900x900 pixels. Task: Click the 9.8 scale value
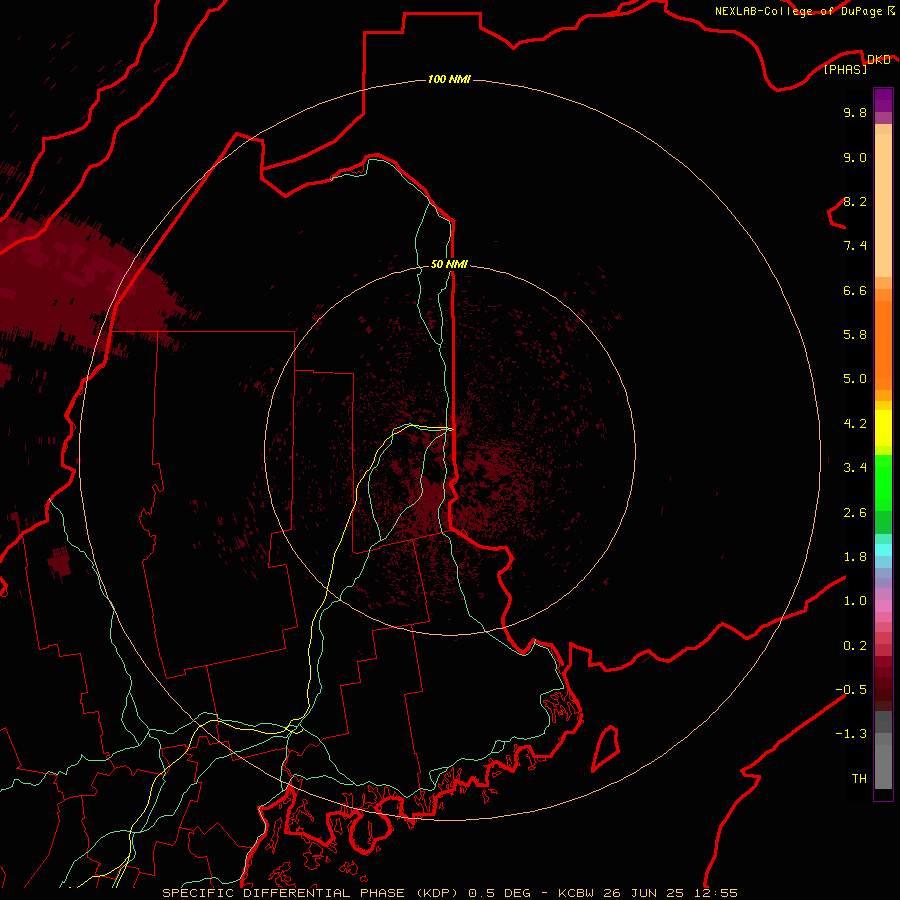pyautogui.click(x=855, y=112)
